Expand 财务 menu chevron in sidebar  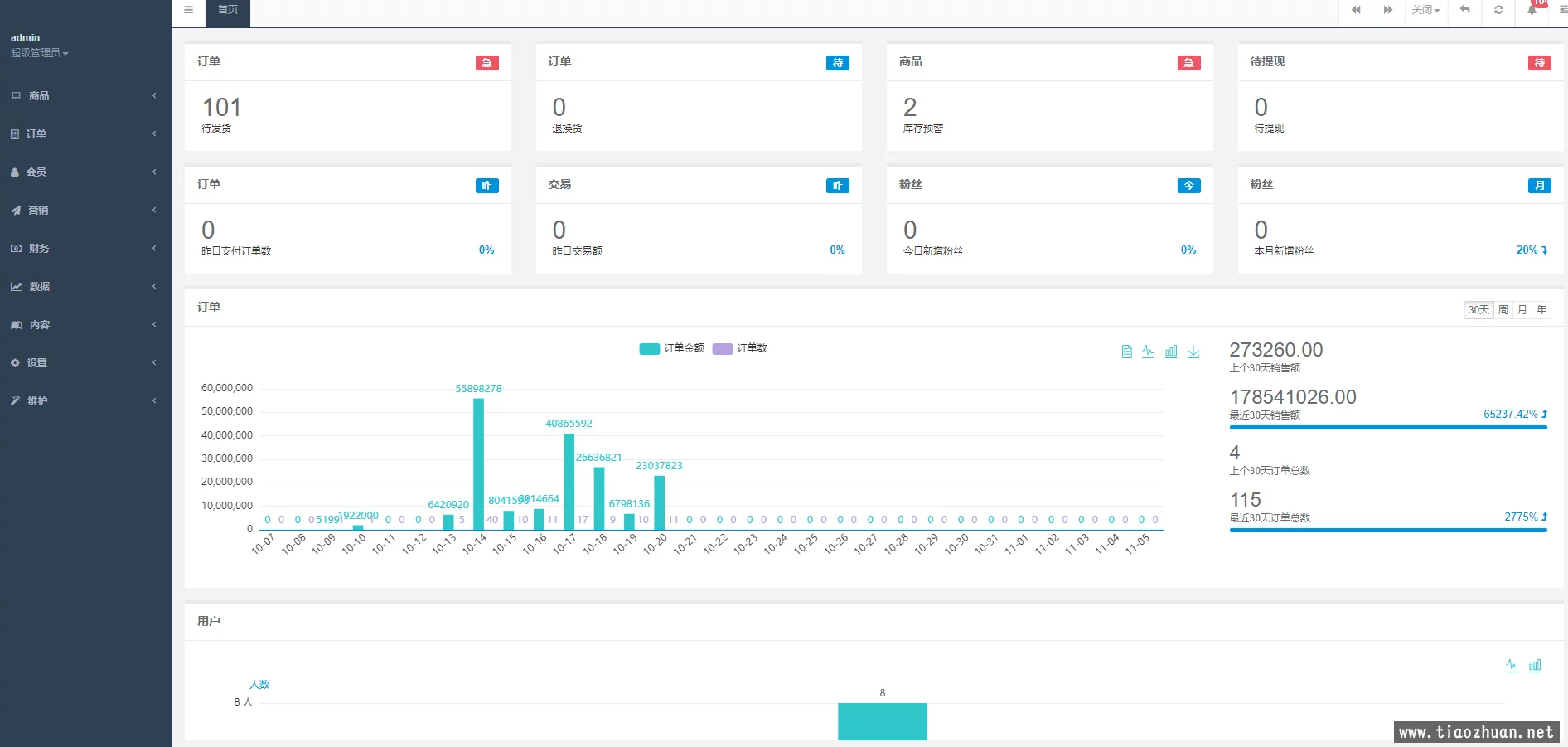154,249
